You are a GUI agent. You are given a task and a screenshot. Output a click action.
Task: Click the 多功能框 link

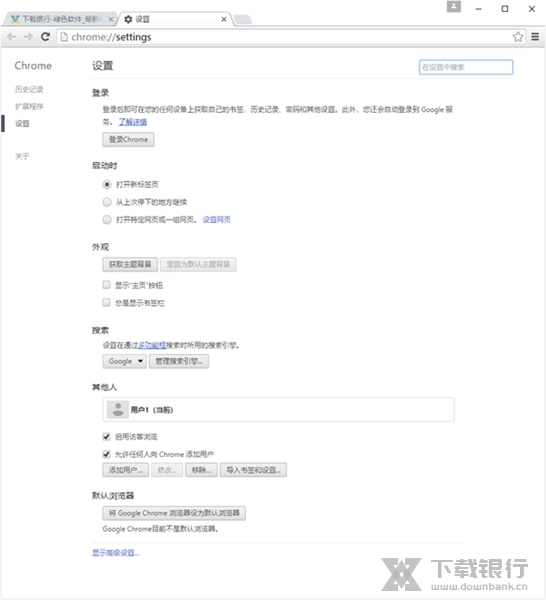(152, 346)
